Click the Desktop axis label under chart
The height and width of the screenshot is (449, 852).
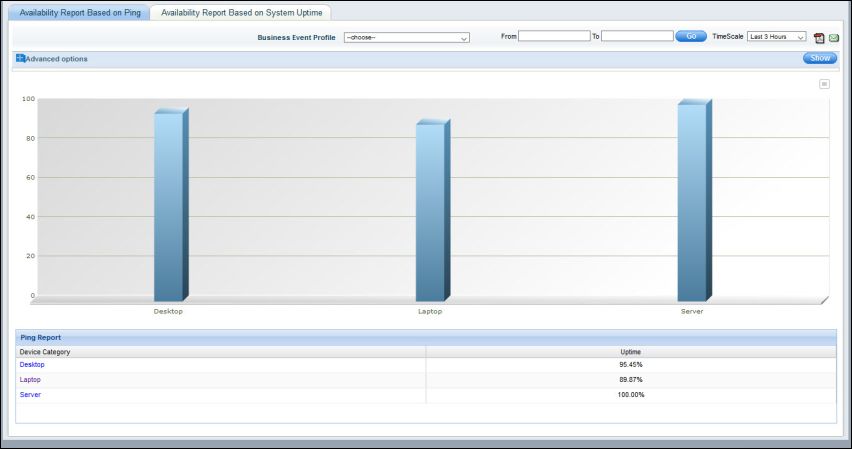coord(168,311)
